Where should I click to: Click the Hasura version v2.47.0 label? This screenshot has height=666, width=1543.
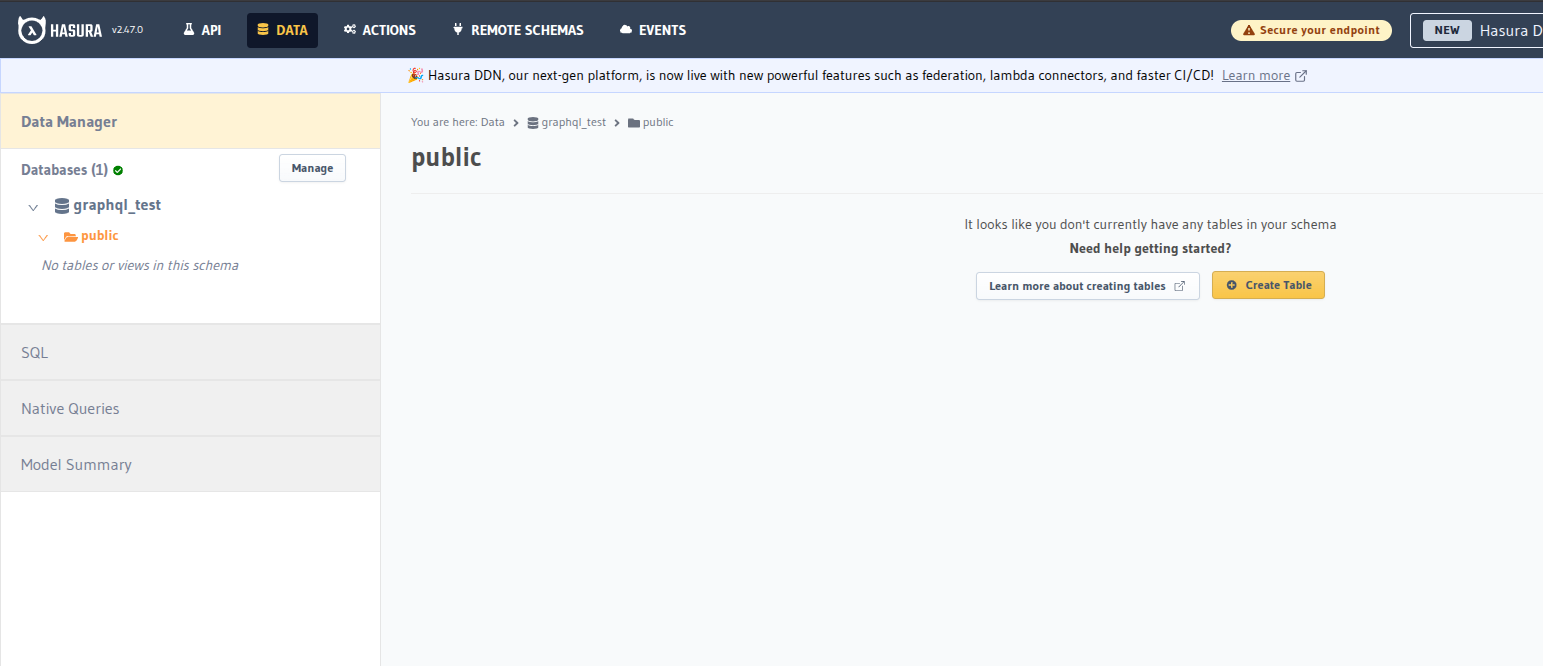(x=127, y=30)
